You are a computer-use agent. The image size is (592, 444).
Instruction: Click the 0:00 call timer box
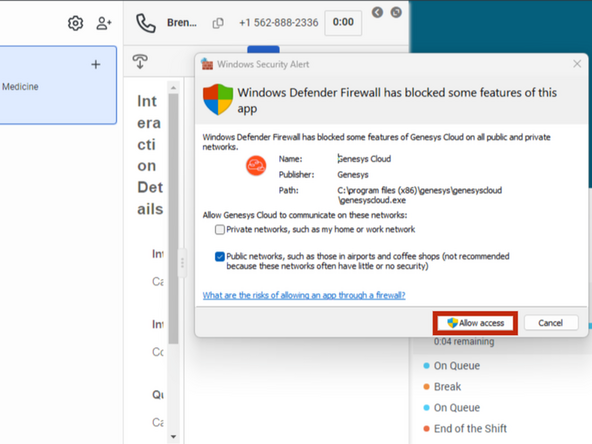(343, 23)
